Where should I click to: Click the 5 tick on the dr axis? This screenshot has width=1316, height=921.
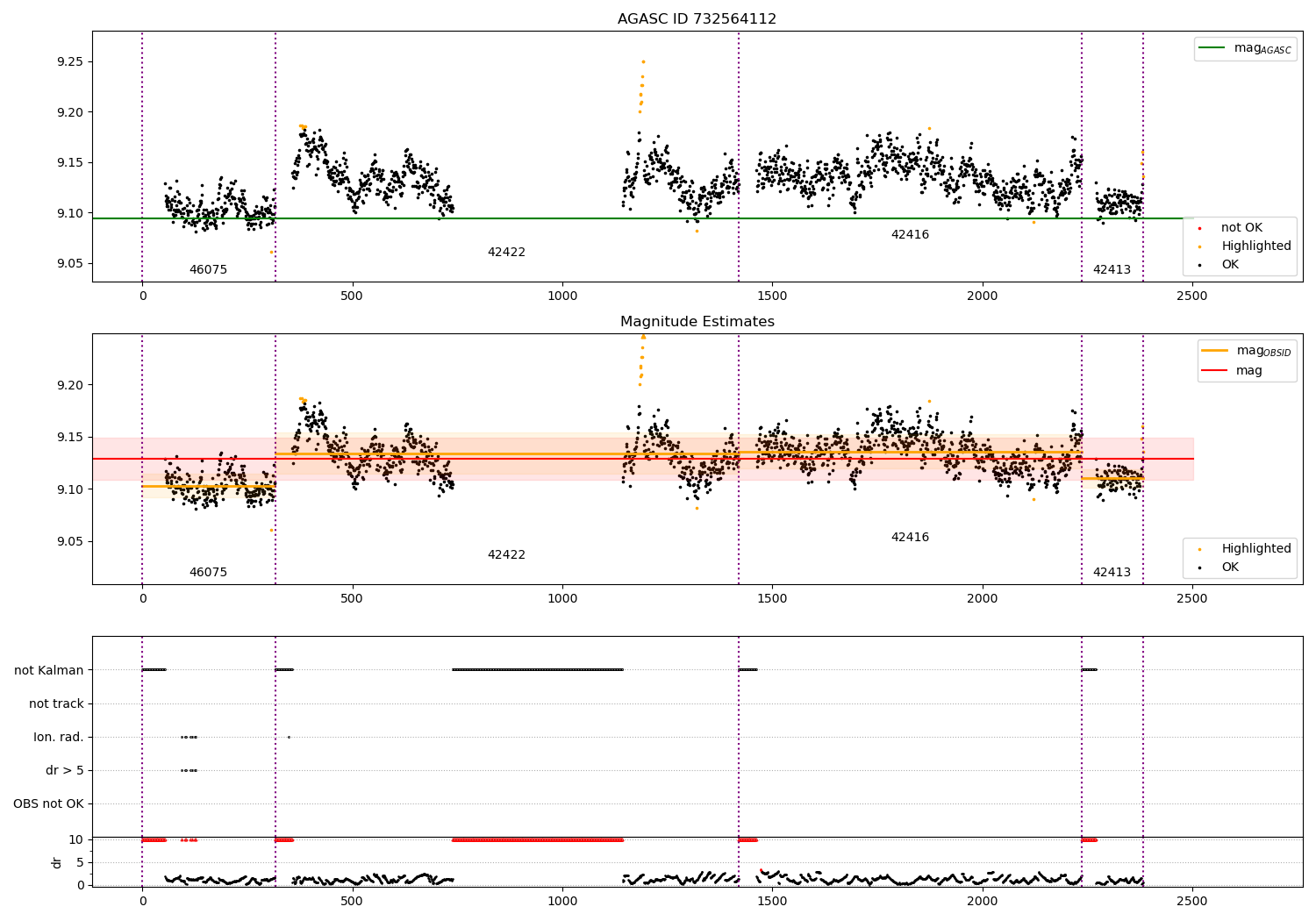[x=81, y=863]
